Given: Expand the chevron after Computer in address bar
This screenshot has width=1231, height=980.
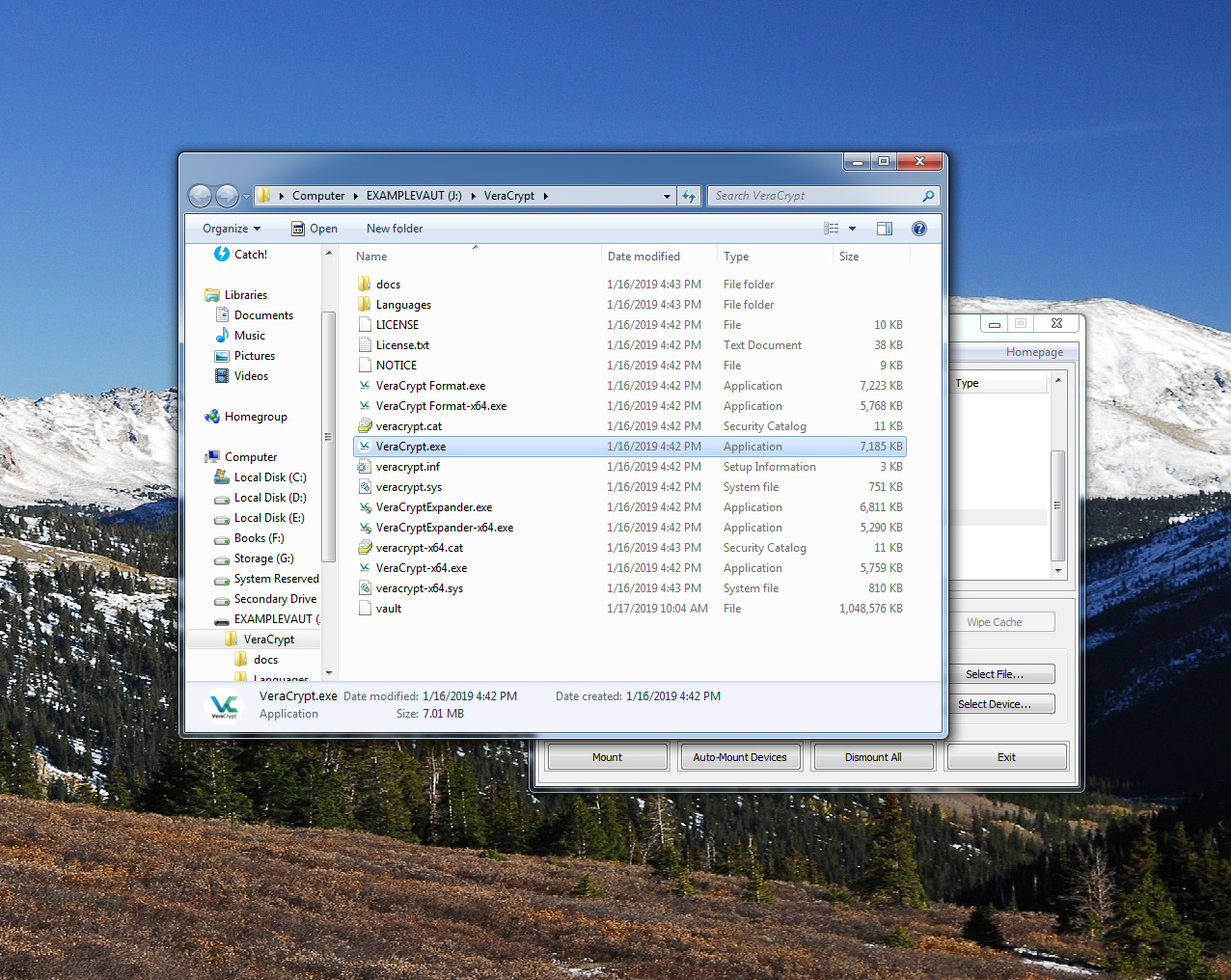Looking at the screenshot, I should (356, 196).
